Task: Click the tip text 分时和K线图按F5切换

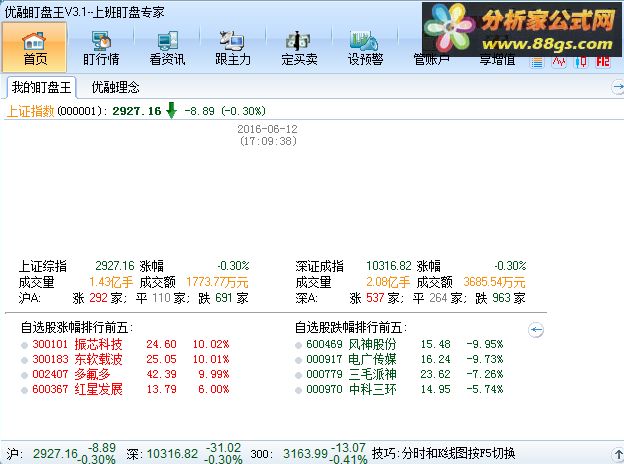Action: pyautogui.click(x=458, y=453)
